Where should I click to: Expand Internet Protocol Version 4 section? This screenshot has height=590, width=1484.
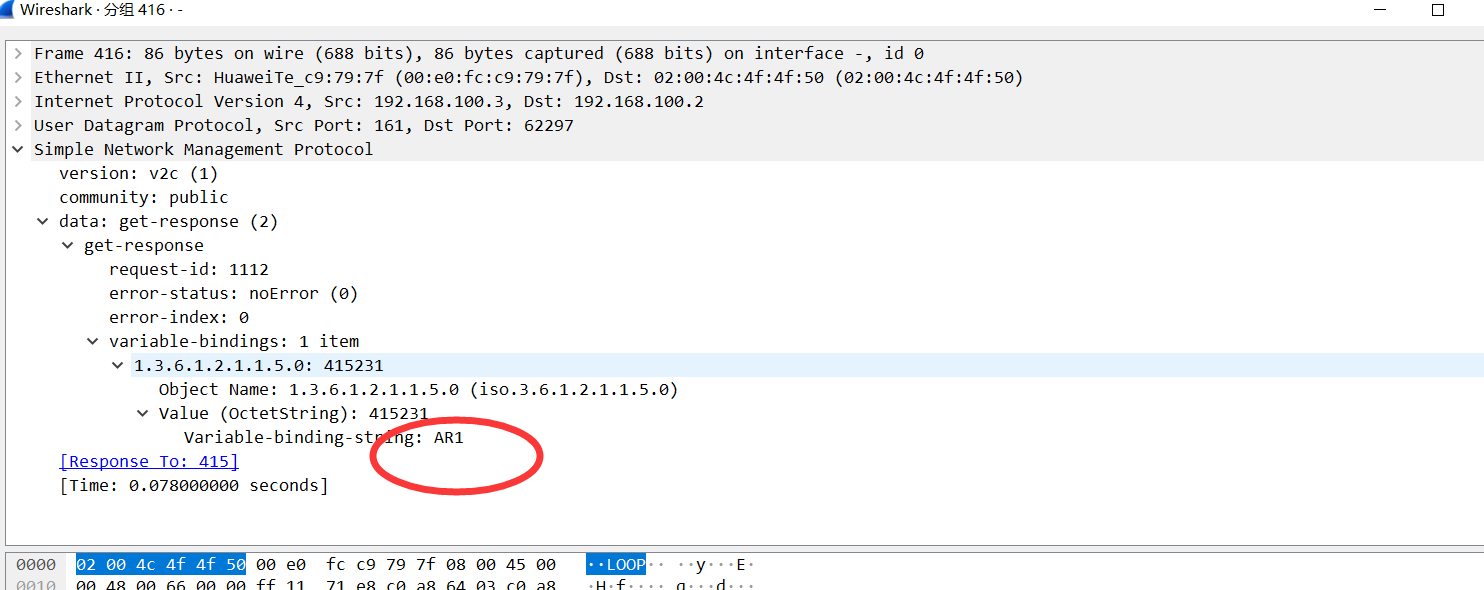point(17,101)
